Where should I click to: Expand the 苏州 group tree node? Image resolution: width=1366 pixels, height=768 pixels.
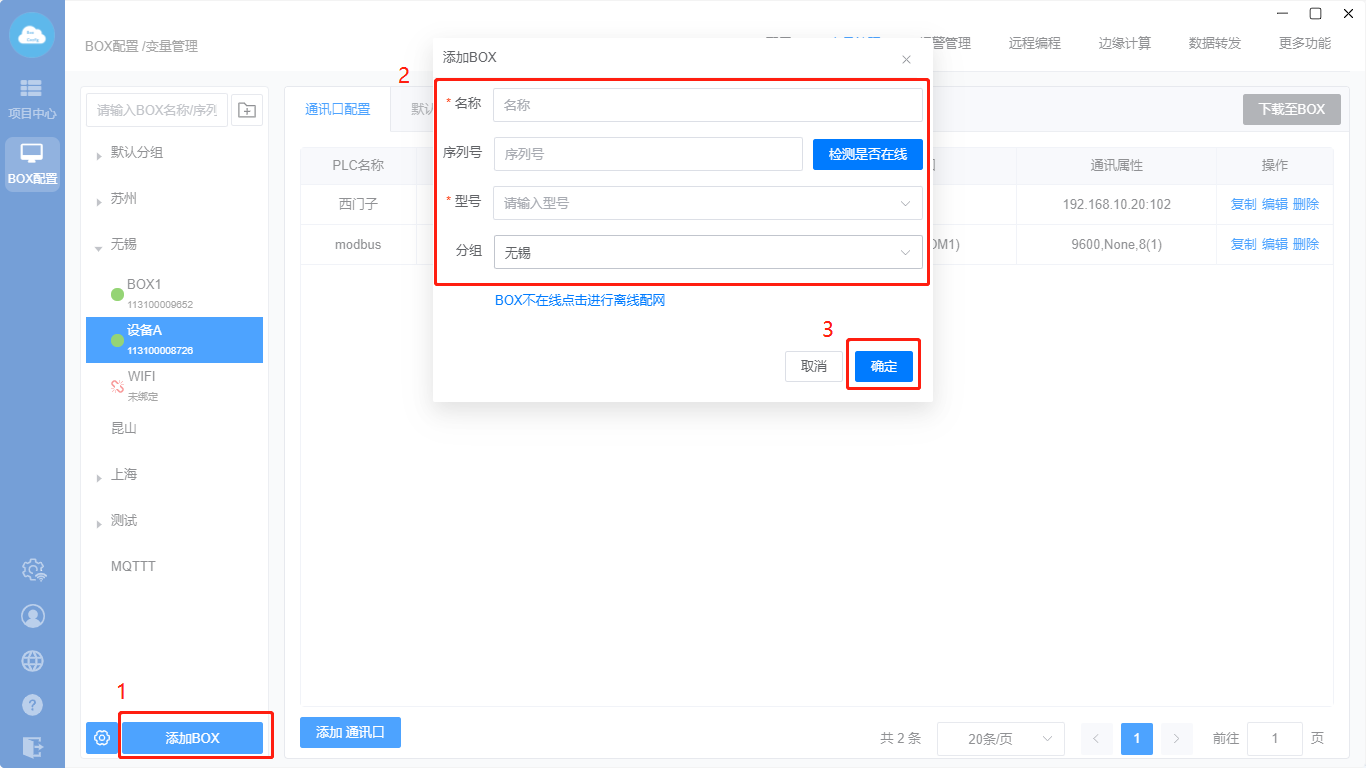99,201
